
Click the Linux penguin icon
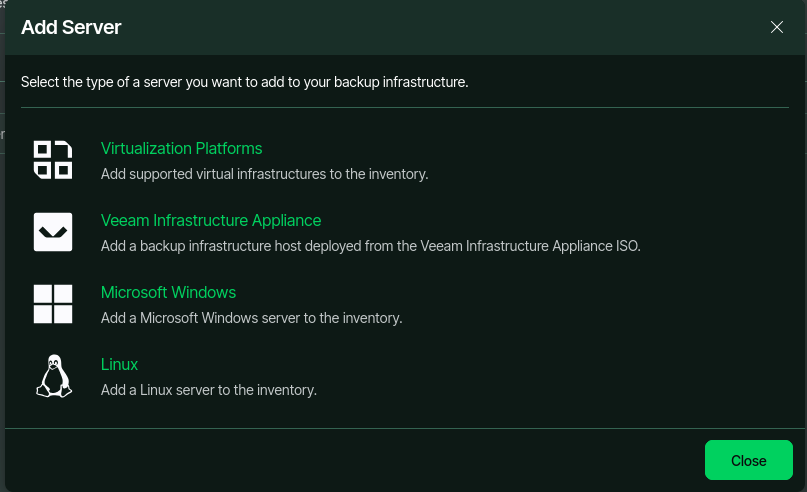coord(54,376)
